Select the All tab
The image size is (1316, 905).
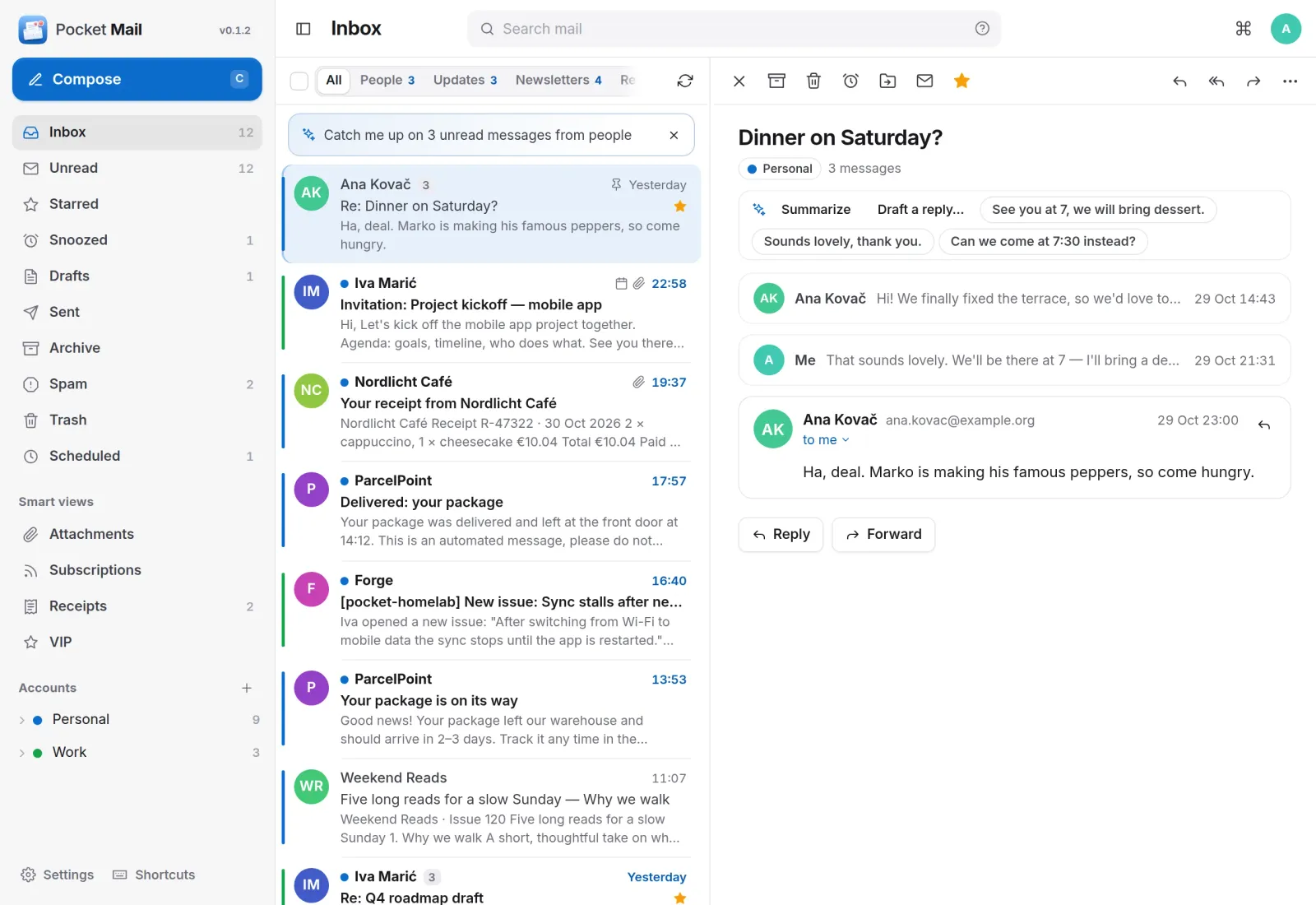click(x=334, y=80)
